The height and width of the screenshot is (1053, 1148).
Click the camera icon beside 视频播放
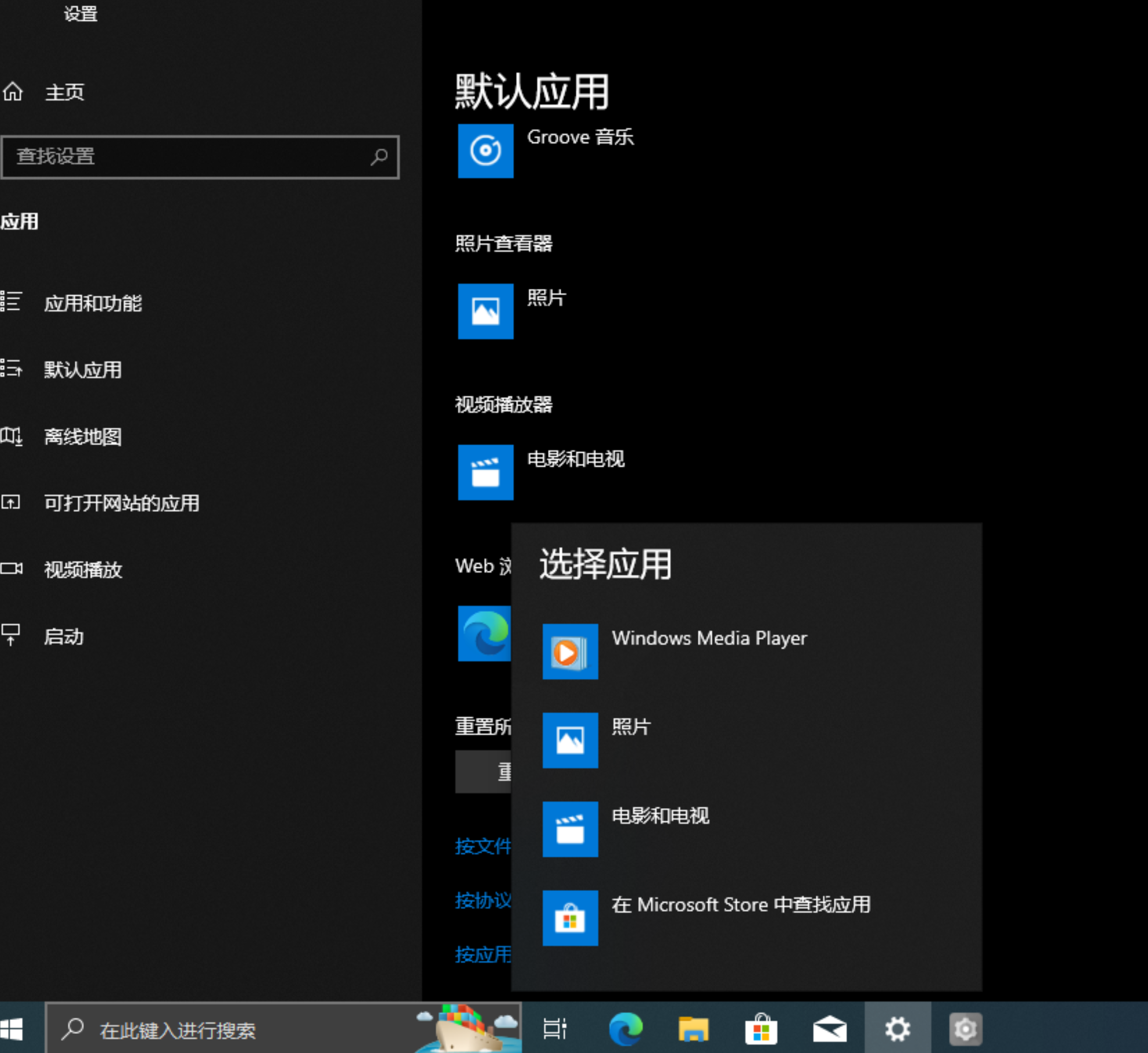(x=11, y=568)
